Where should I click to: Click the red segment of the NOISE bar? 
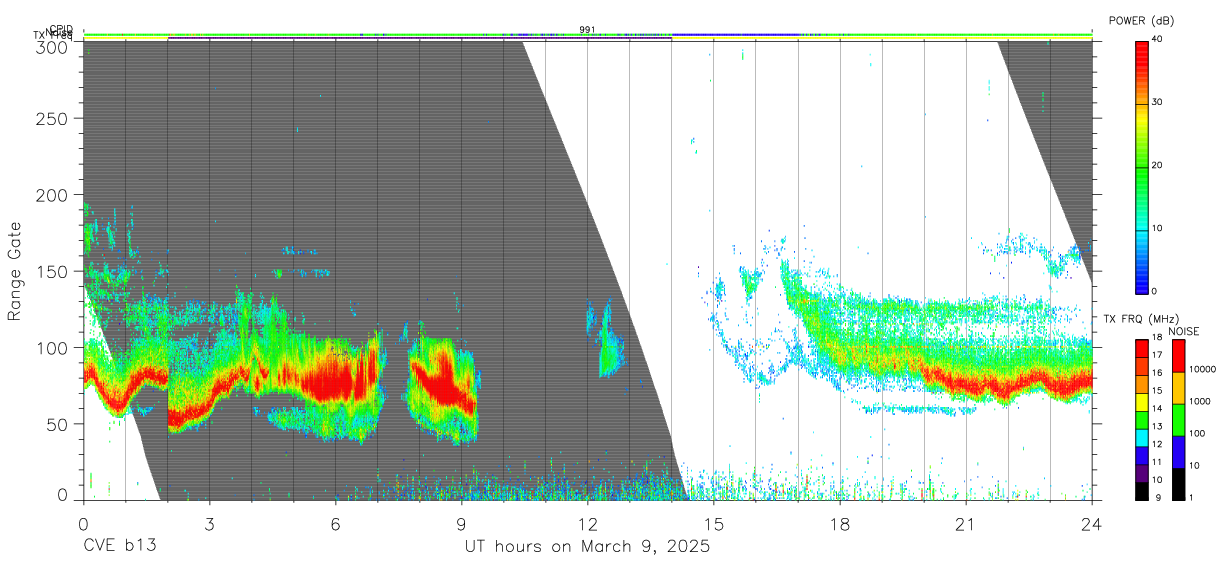pyautogui.click(x=1177, y=355)
